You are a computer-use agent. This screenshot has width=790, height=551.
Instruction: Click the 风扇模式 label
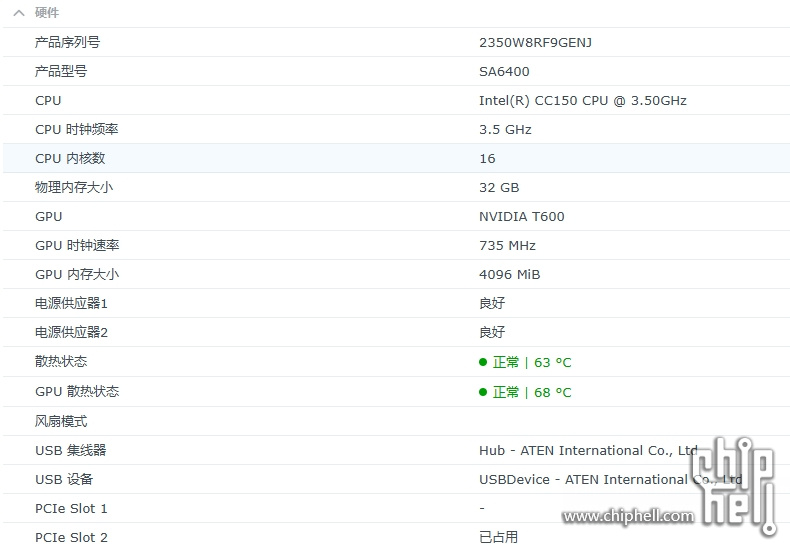[x=61, y=421]
